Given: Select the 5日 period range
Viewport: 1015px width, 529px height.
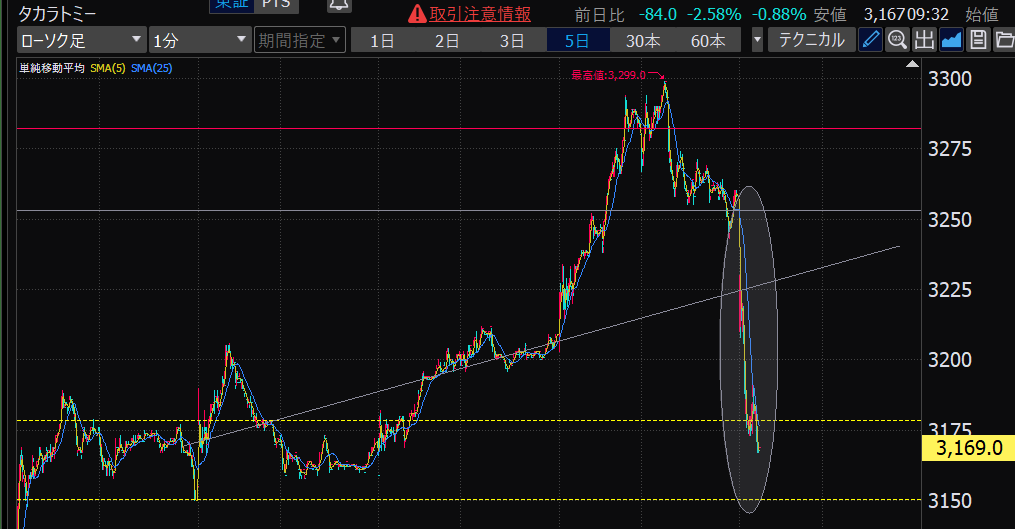Looking at the screenshot, I should (x=577, y=41).
